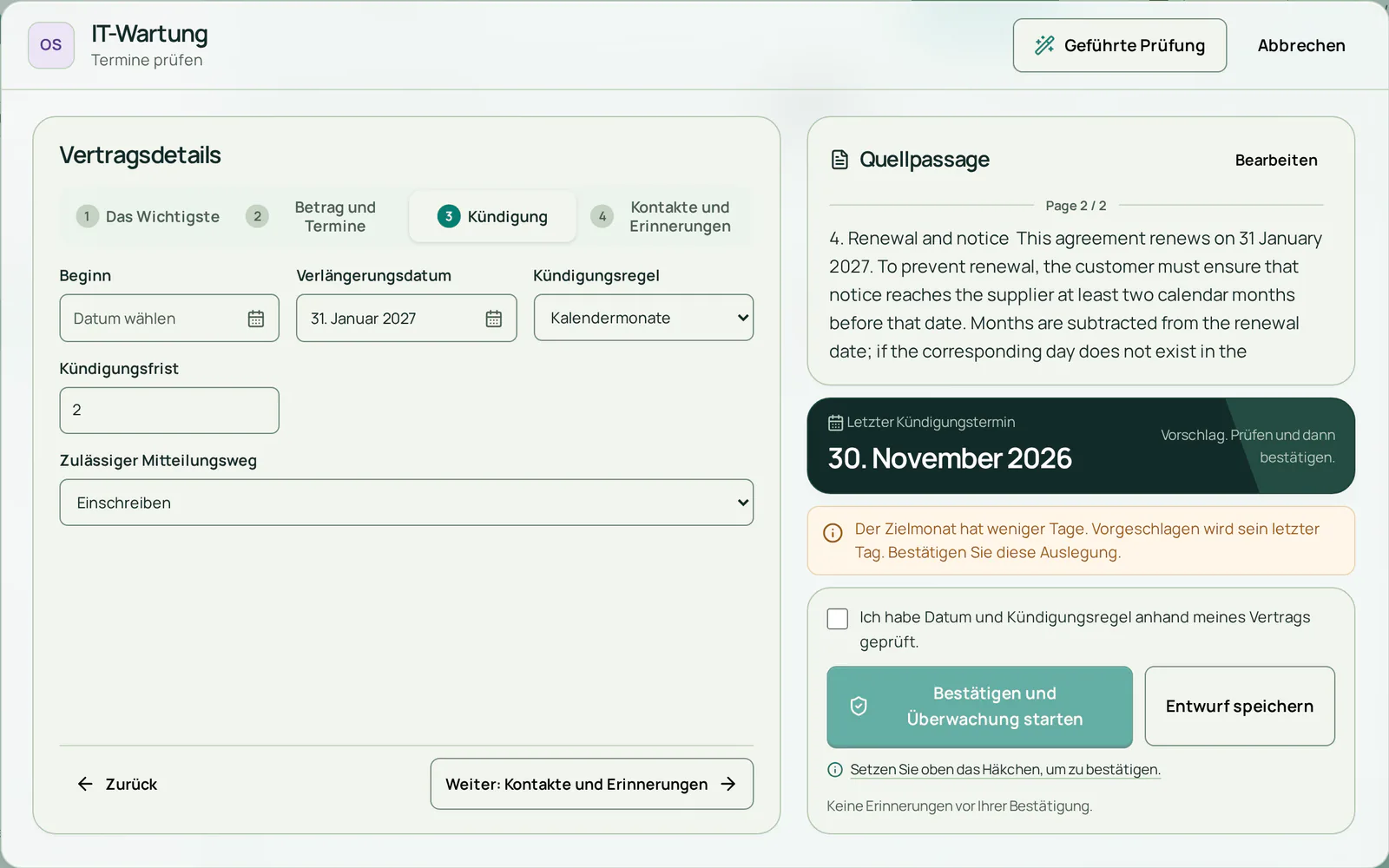
Task: Click the Quellpassage document icon
Action: 839,160
